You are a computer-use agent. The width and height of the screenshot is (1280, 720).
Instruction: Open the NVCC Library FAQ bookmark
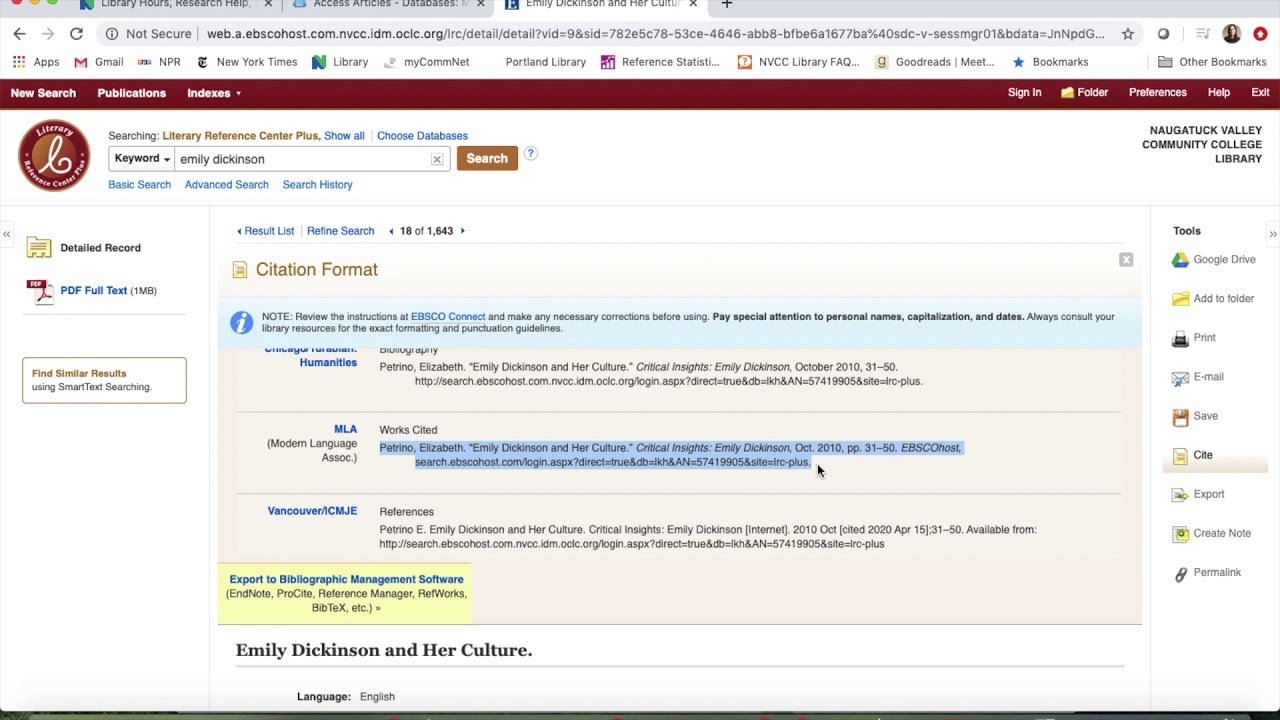pyautogui.click(x=798, y=62)
